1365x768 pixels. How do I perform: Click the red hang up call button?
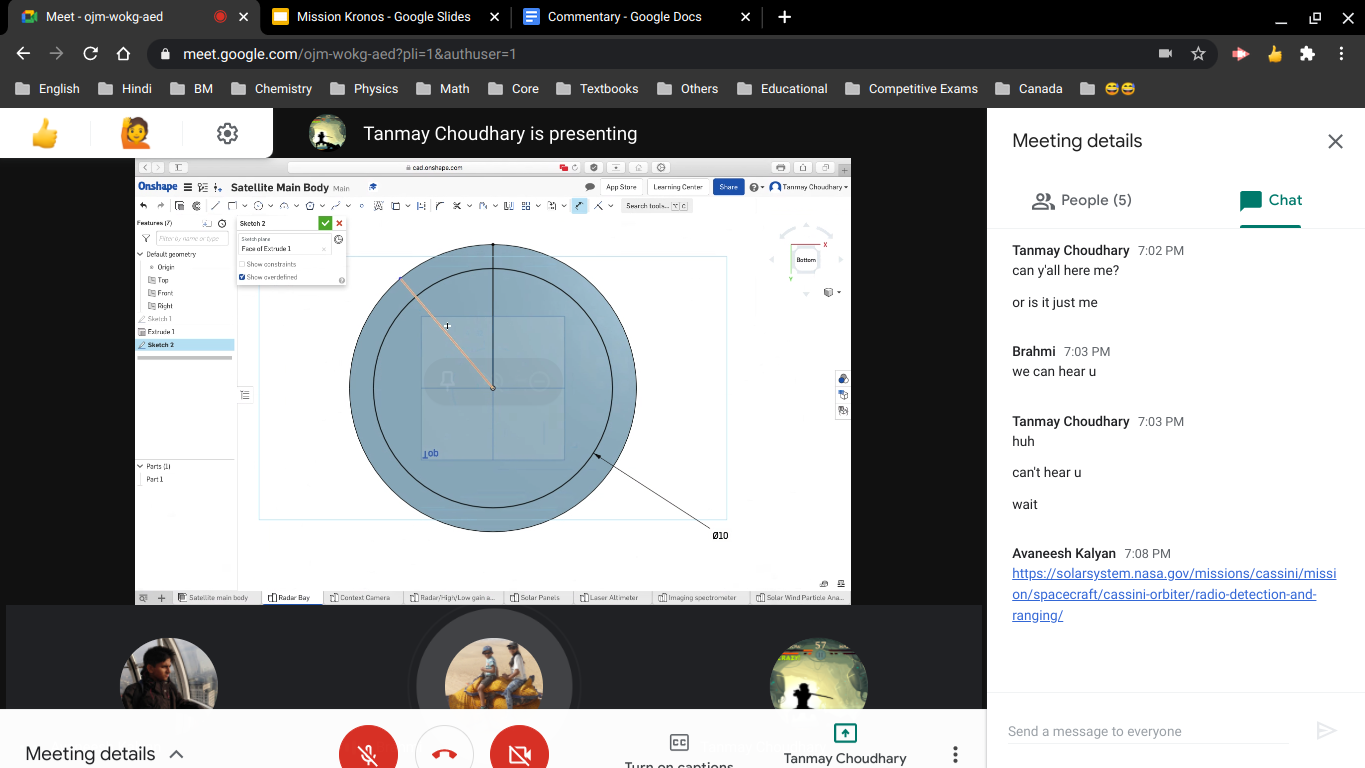444,752
